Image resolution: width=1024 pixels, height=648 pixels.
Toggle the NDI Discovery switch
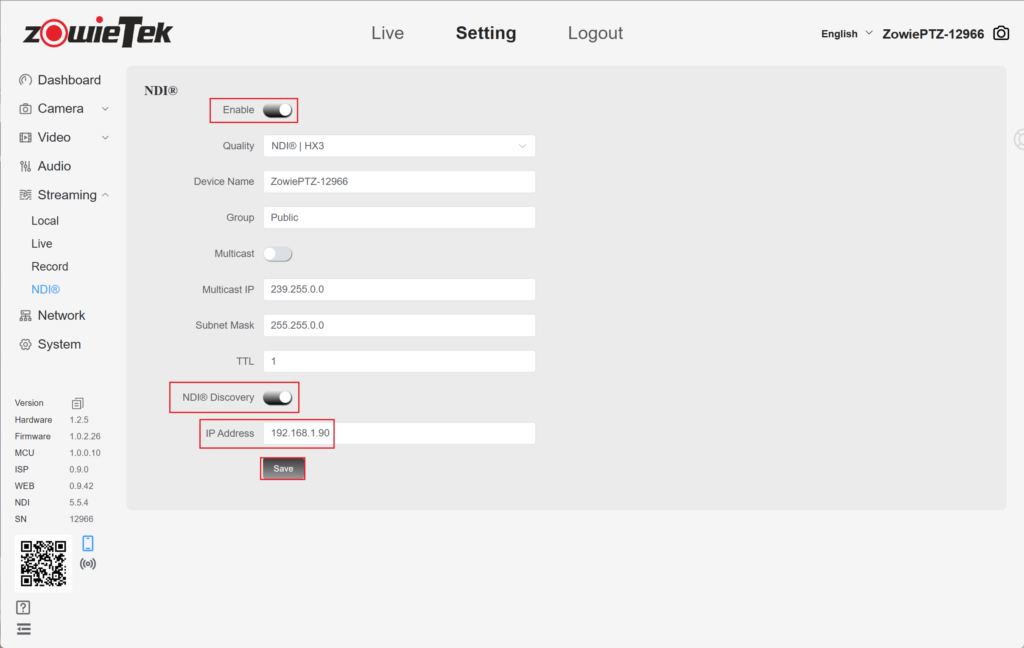278,398
